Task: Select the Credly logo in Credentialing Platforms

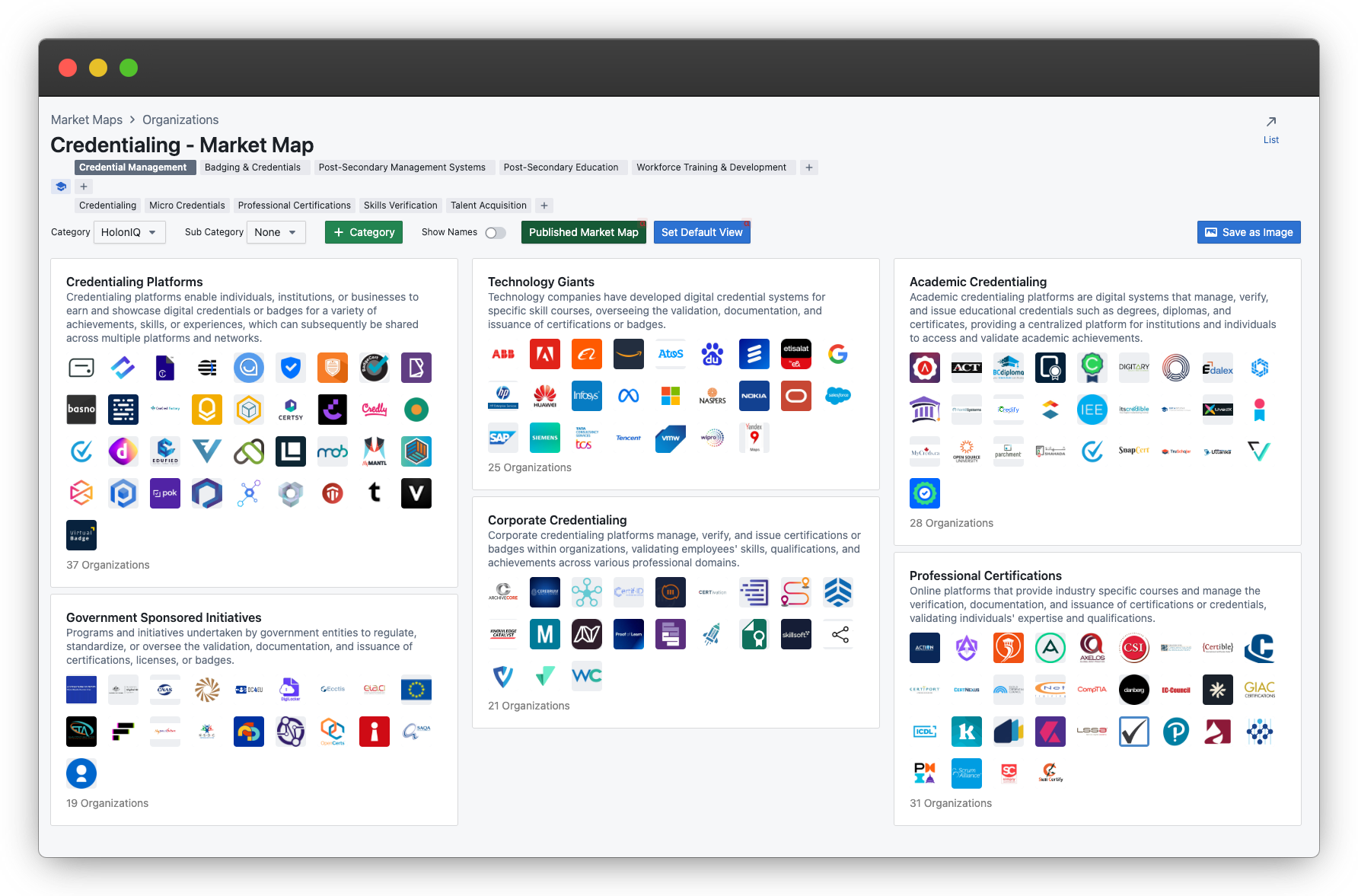Action: pos(375,410)
